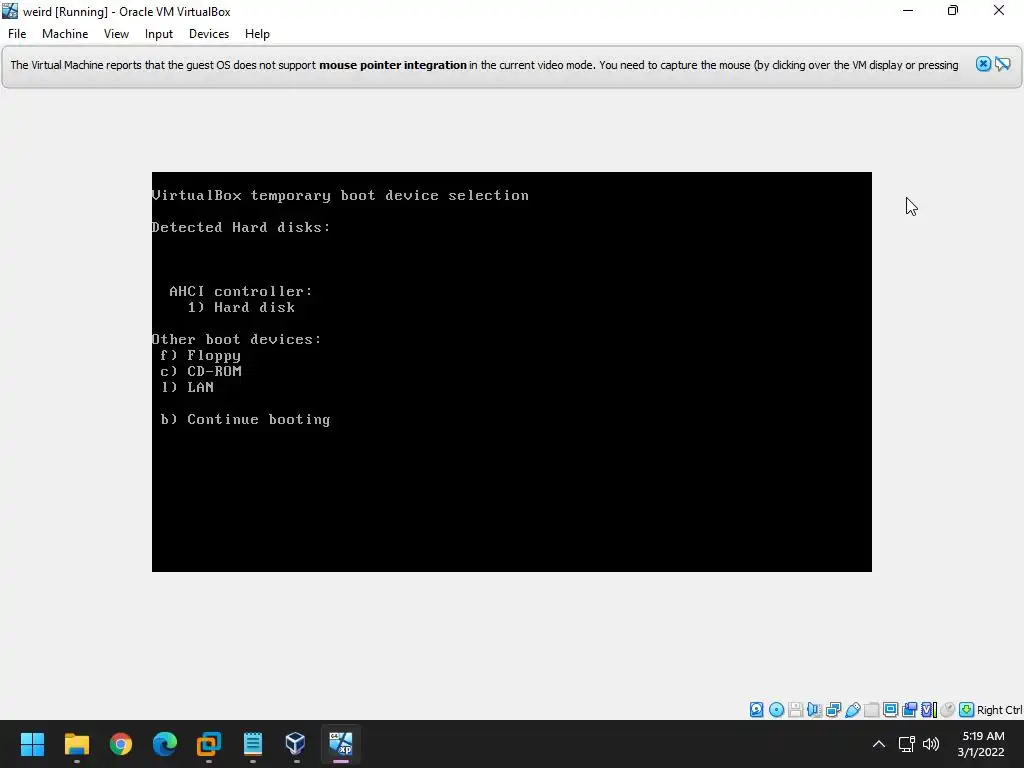This screenshot has width=1024, height=768.
Task: Click the 'f) Floppy' boot option text
Action: 200,355
